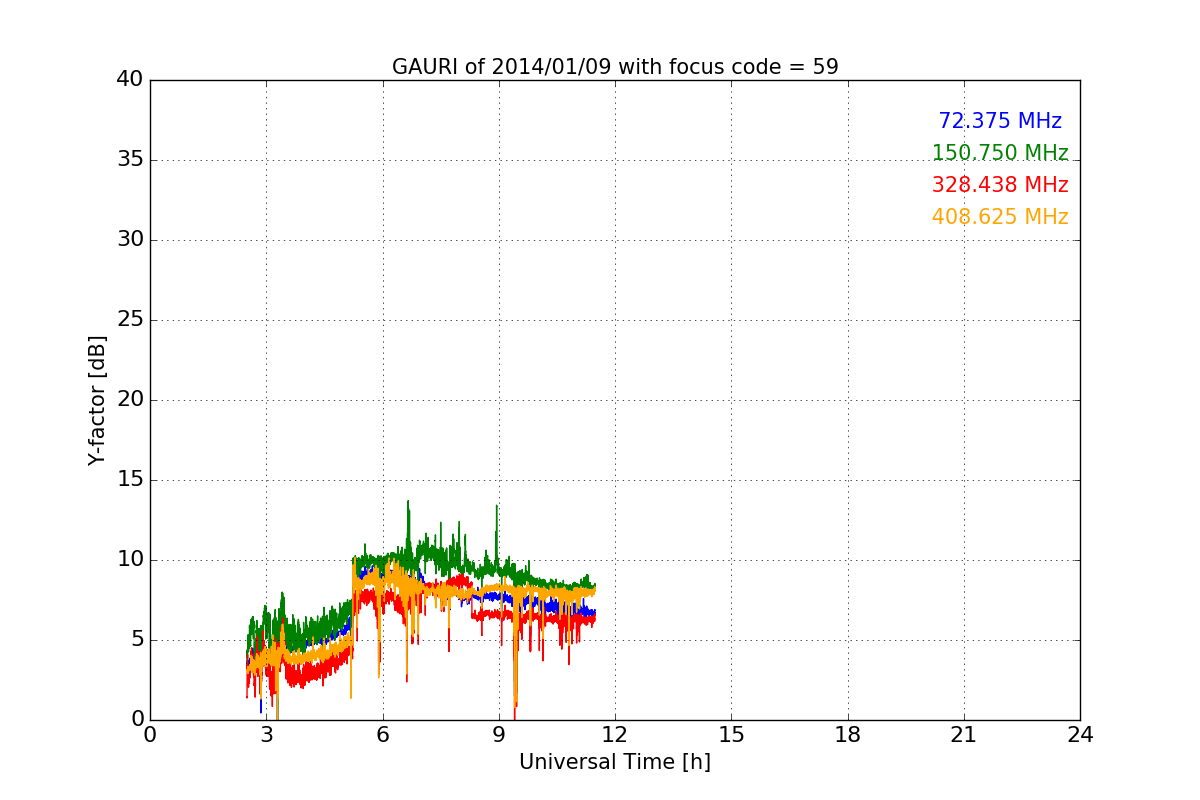The height and width of the screenshot is (800, 1200).
Task: Click the y-axis tick label '20'
Action: [x=130, y=400]
